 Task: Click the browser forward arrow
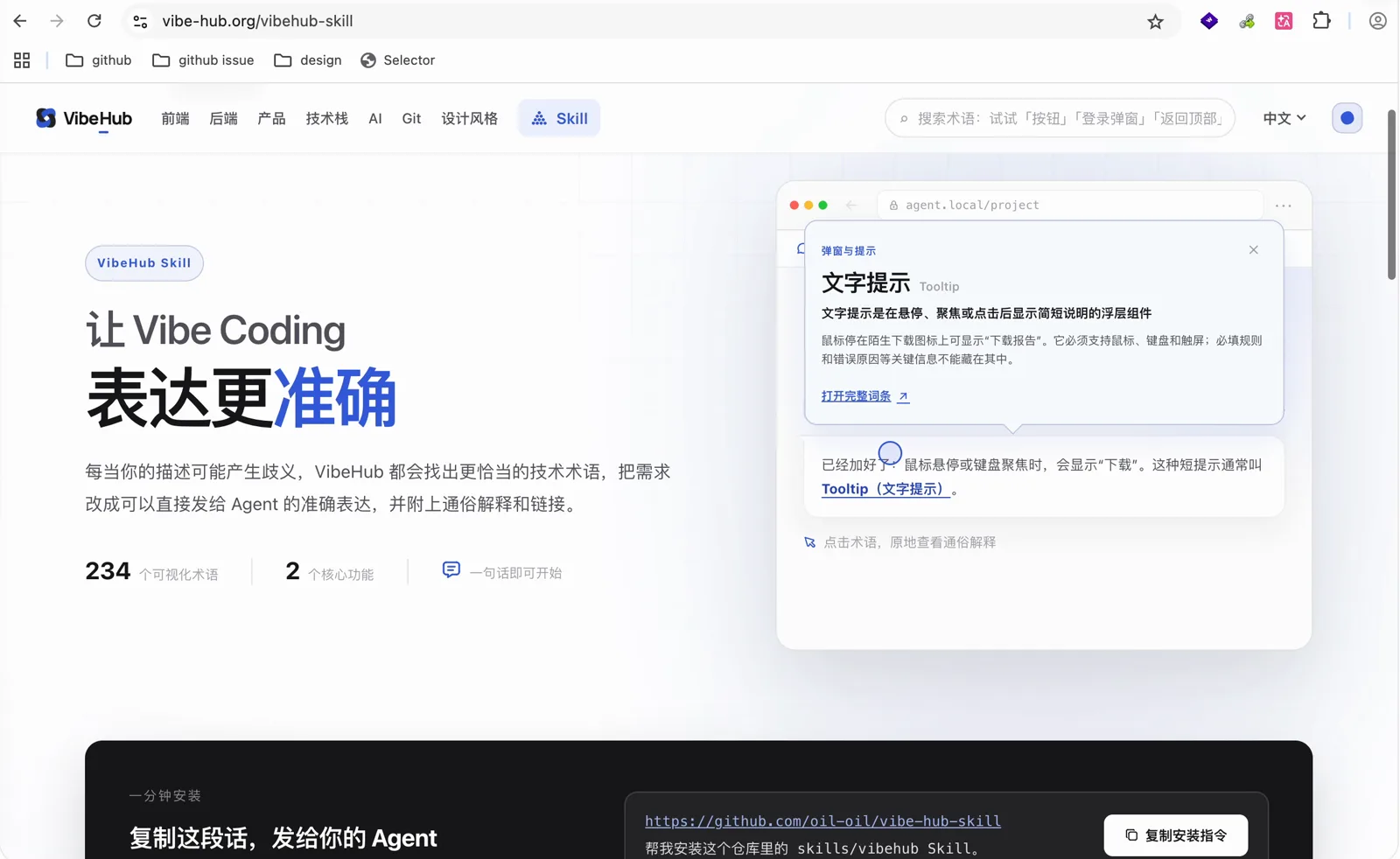57,21
